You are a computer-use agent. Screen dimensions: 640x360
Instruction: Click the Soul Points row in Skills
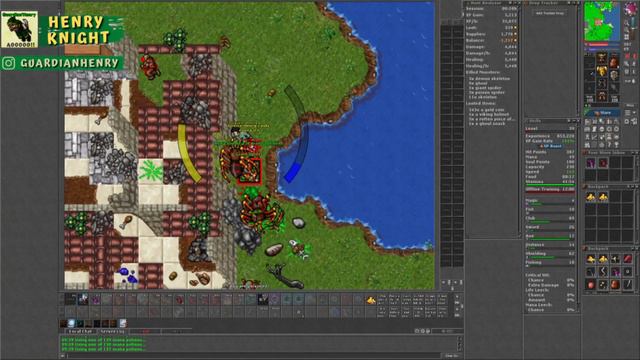550,162
